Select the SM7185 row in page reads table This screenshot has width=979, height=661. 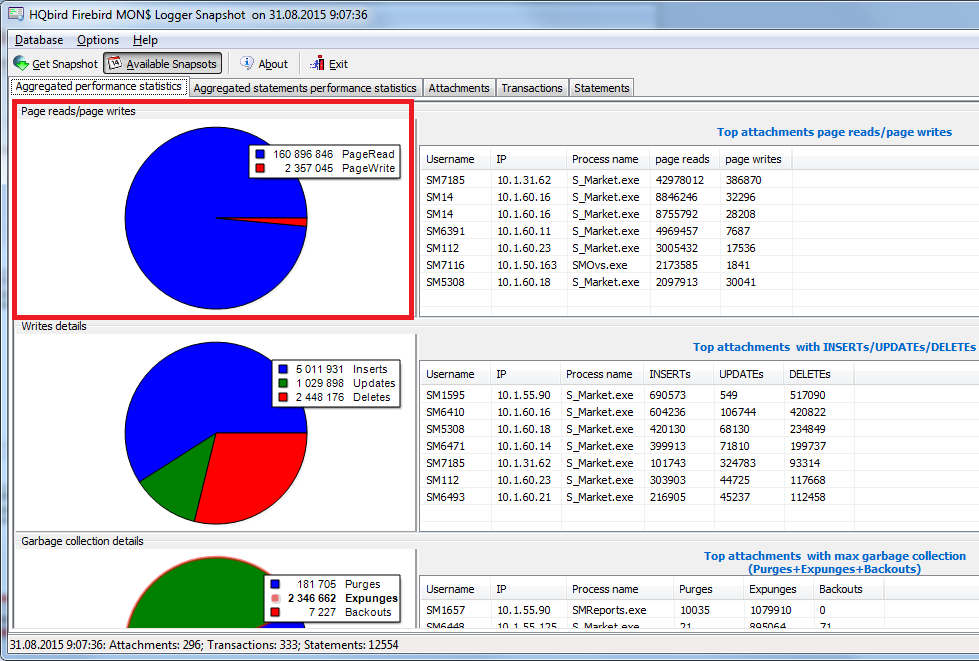click(x=699, y=180)
